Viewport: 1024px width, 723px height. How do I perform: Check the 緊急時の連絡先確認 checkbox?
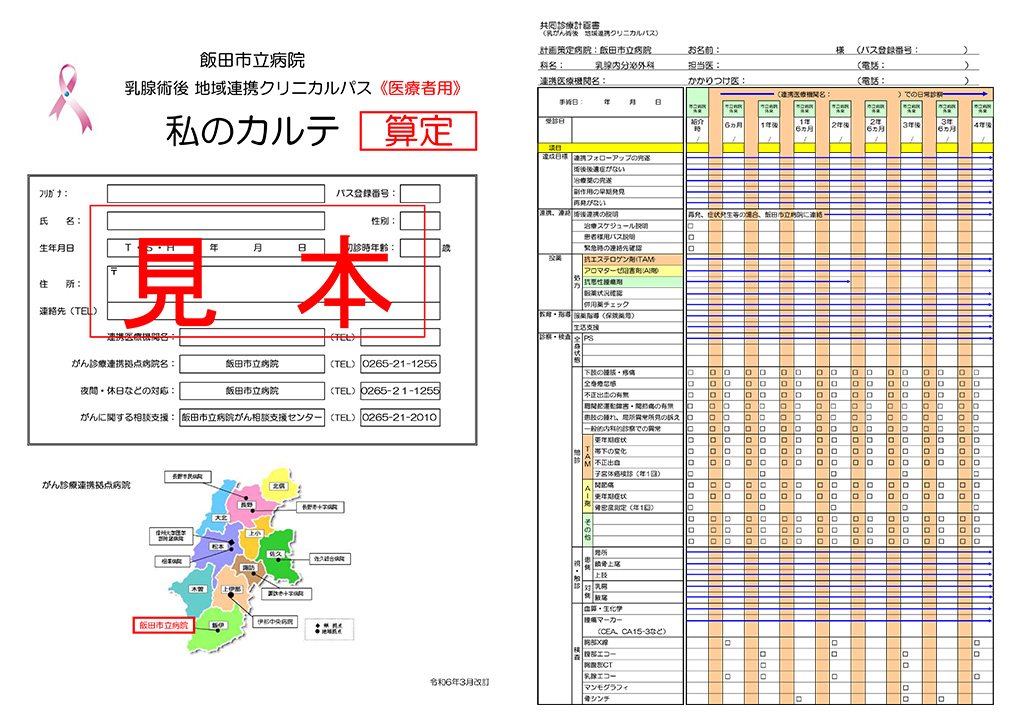point(691,248)
